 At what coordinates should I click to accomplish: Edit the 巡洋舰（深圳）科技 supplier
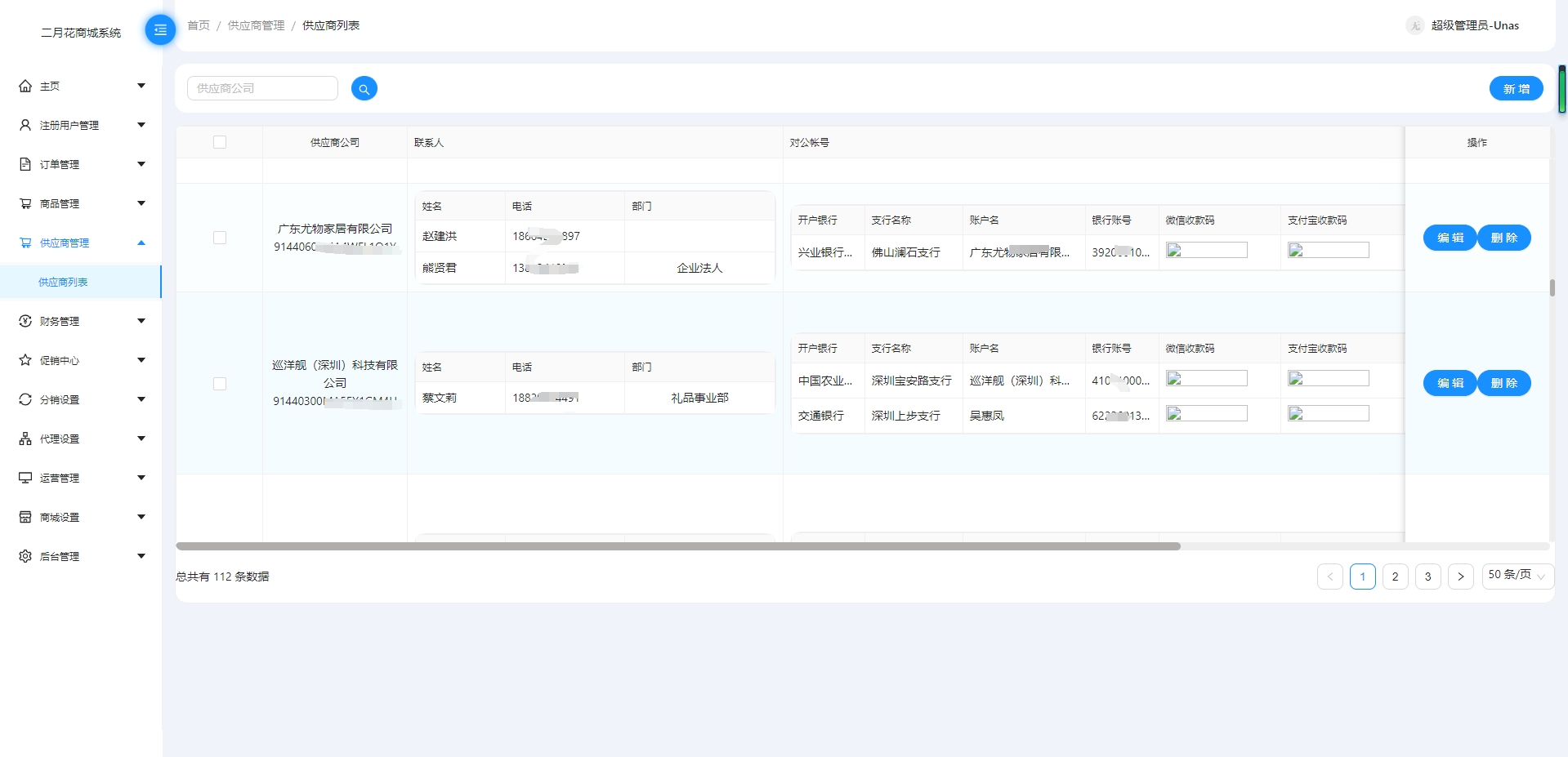pos(1450,383)
